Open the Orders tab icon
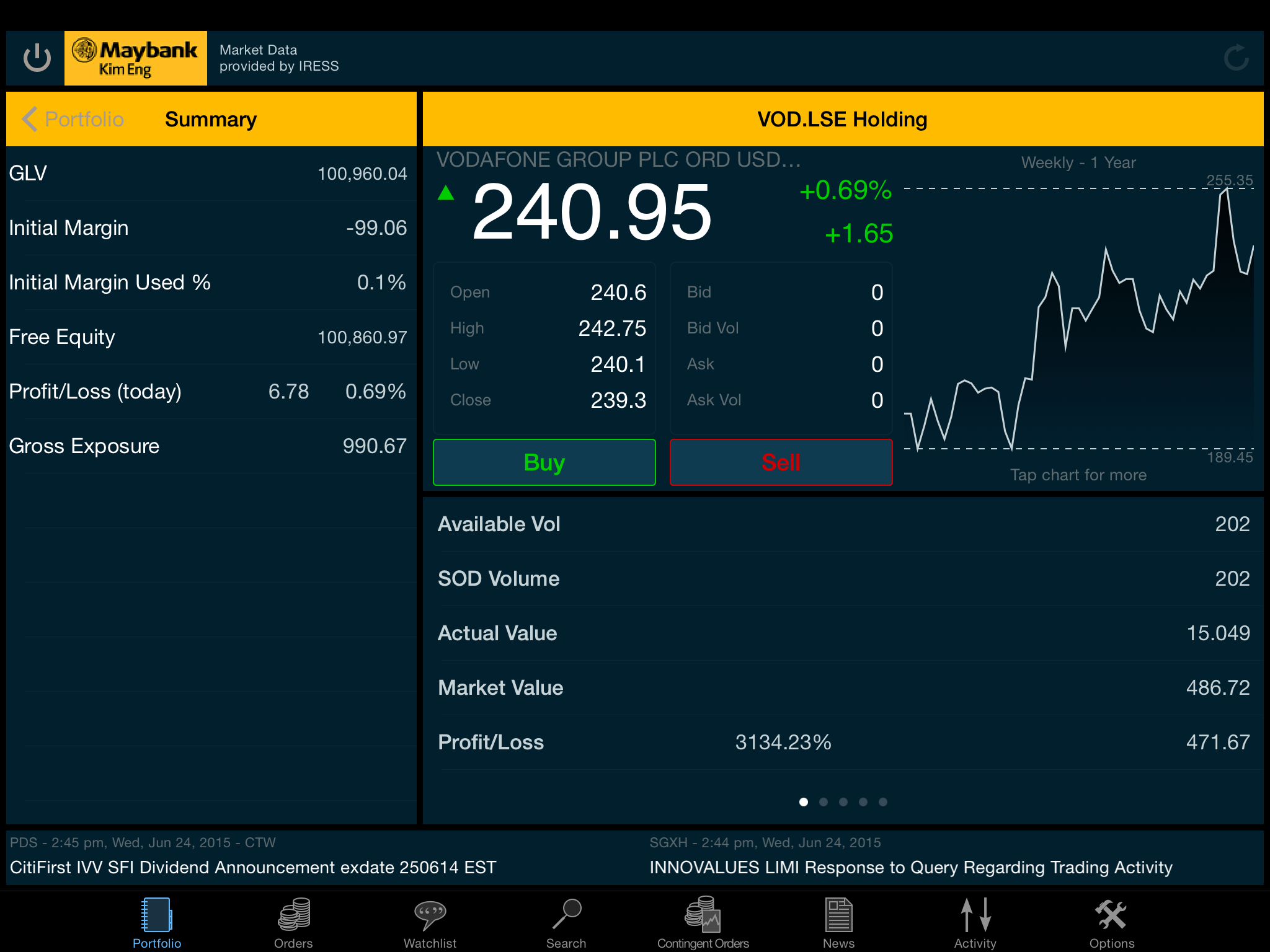1270x952 pixels. click(293, 915)
